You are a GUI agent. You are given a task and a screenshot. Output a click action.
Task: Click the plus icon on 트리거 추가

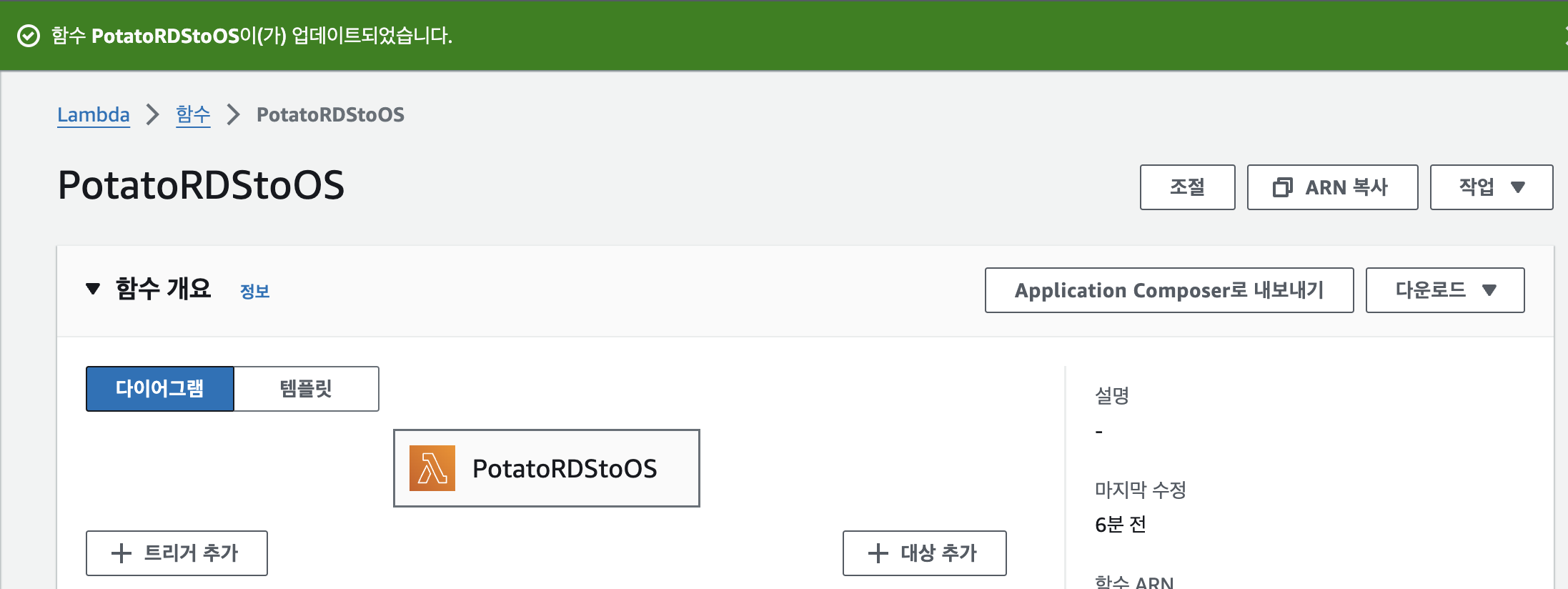[x=121, y=553]
